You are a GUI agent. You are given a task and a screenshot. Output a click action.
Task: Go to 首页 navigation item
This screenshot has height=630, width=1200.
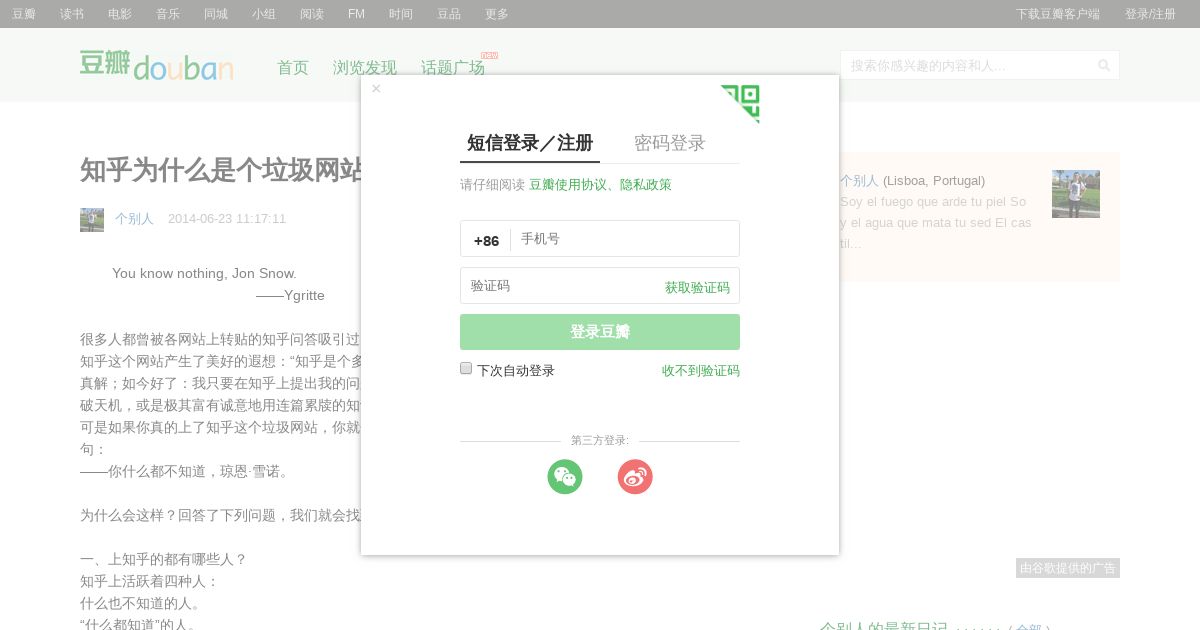point(293,68)
